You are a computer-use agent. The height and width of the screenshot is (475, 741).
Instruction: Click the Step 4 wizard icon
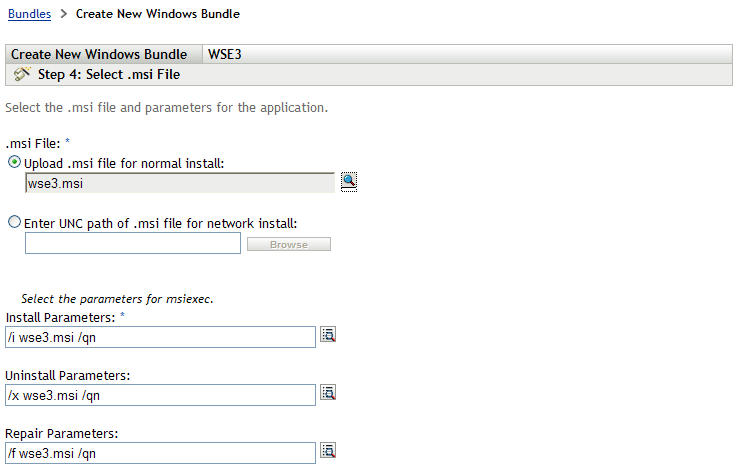pos(22,74)
